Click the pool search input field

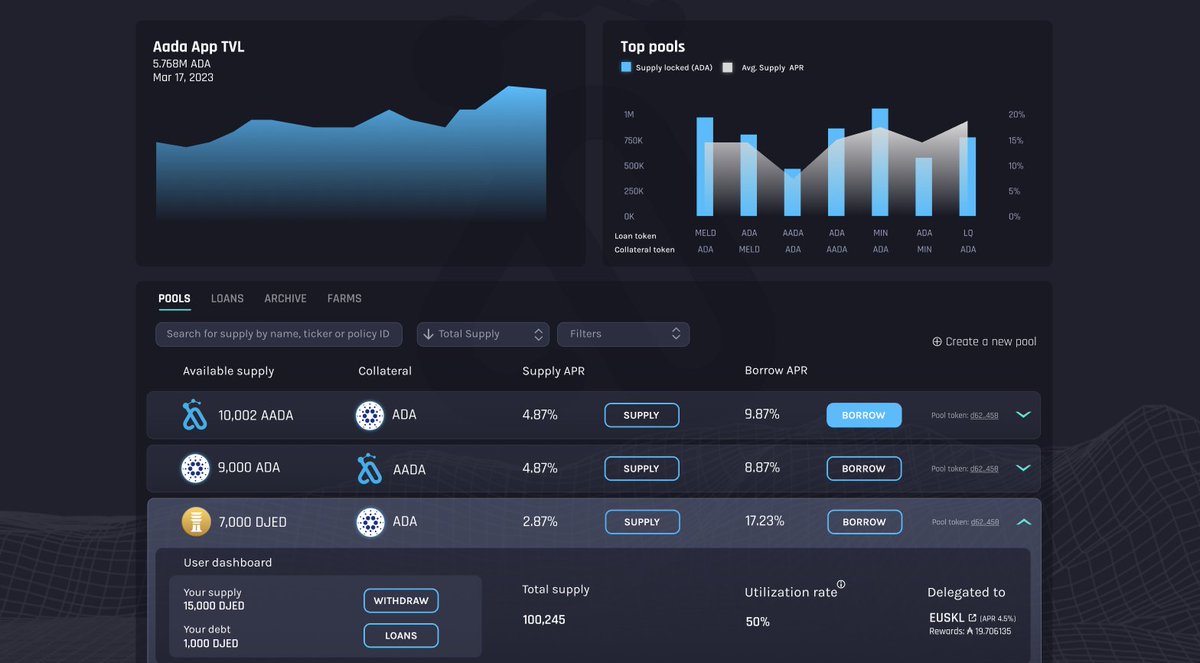click(278, 333)
